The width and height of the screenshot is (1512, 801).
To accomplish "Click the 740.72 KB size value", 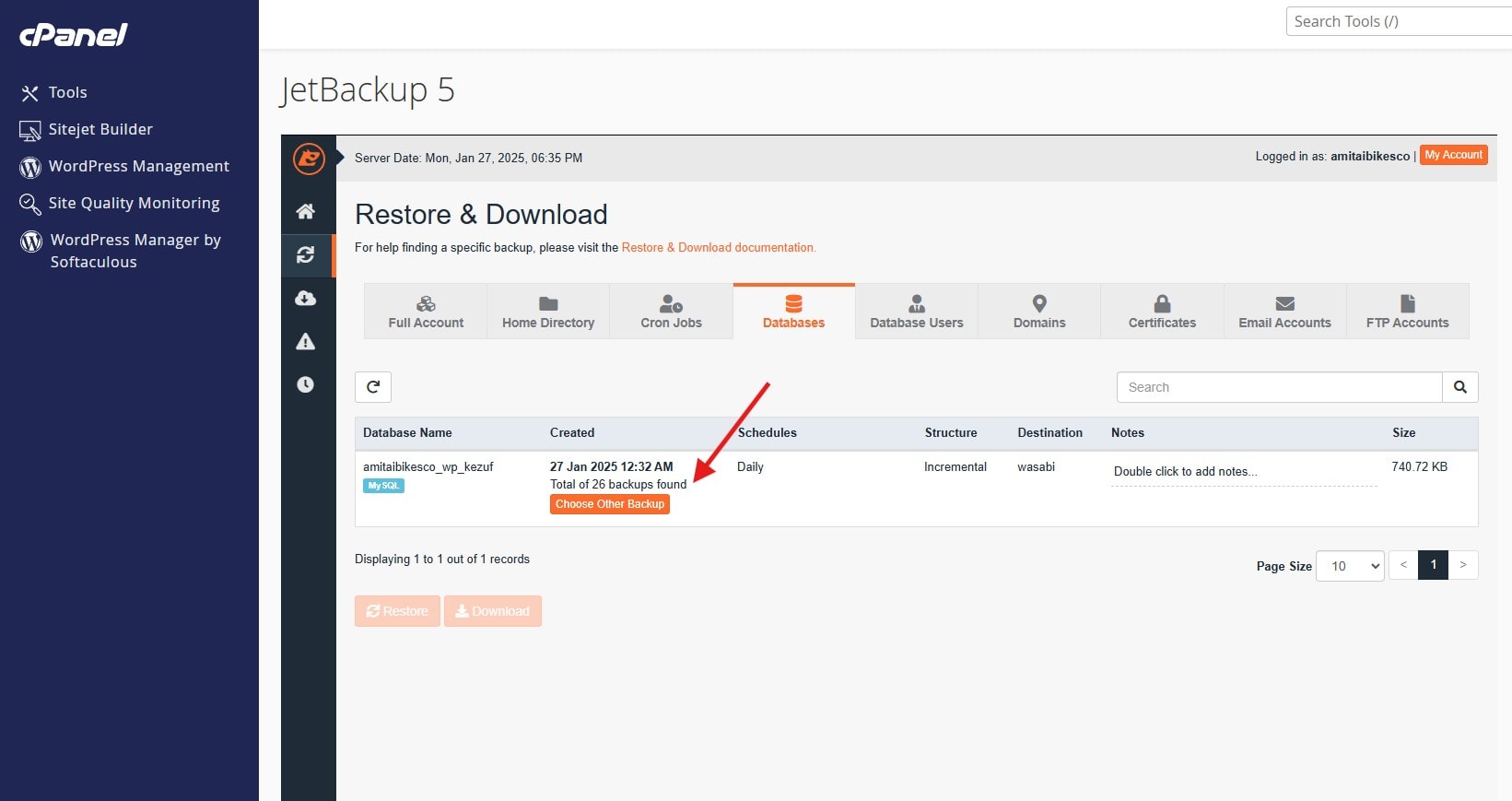I will point(1419,466).
